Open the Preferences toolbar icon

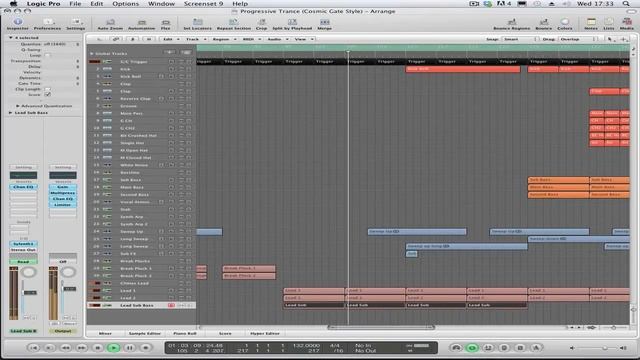click(x=47, y=24)
